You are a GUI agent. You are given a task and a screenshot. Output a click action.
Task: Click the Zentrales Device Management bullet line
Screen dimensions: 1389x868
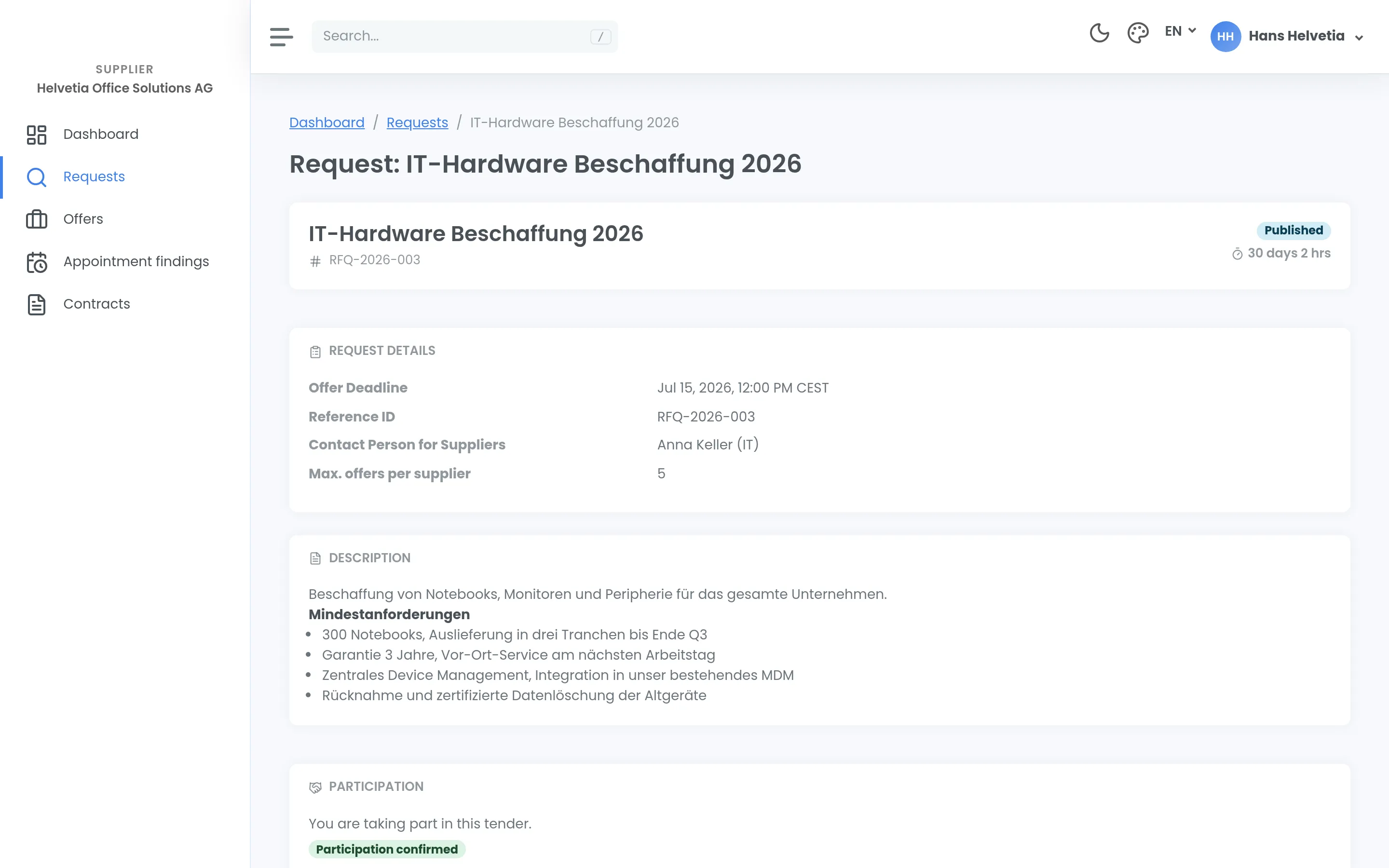point(558,675)
